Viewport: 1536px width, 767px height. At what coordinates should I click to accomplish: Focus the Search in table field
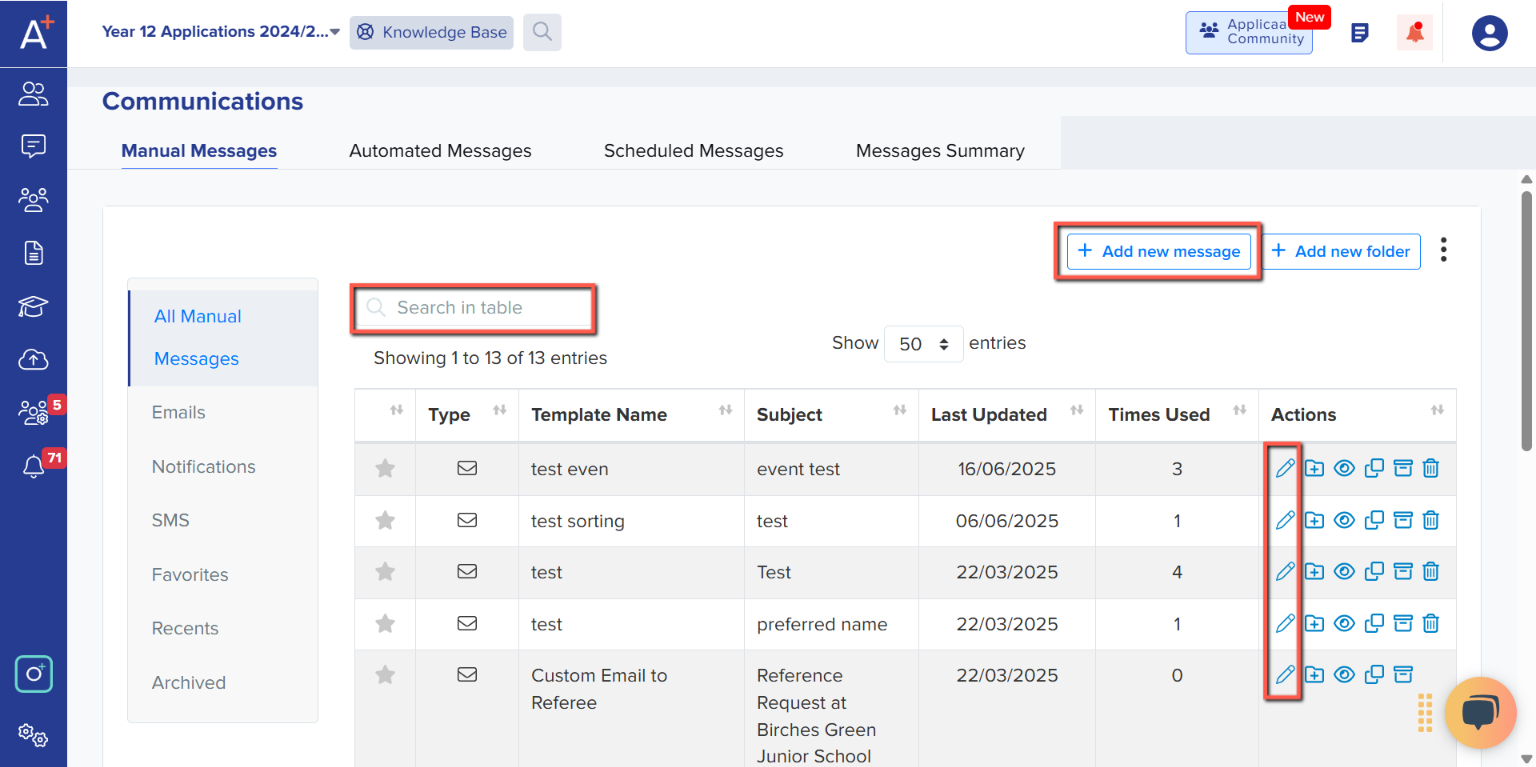point(474,308)
